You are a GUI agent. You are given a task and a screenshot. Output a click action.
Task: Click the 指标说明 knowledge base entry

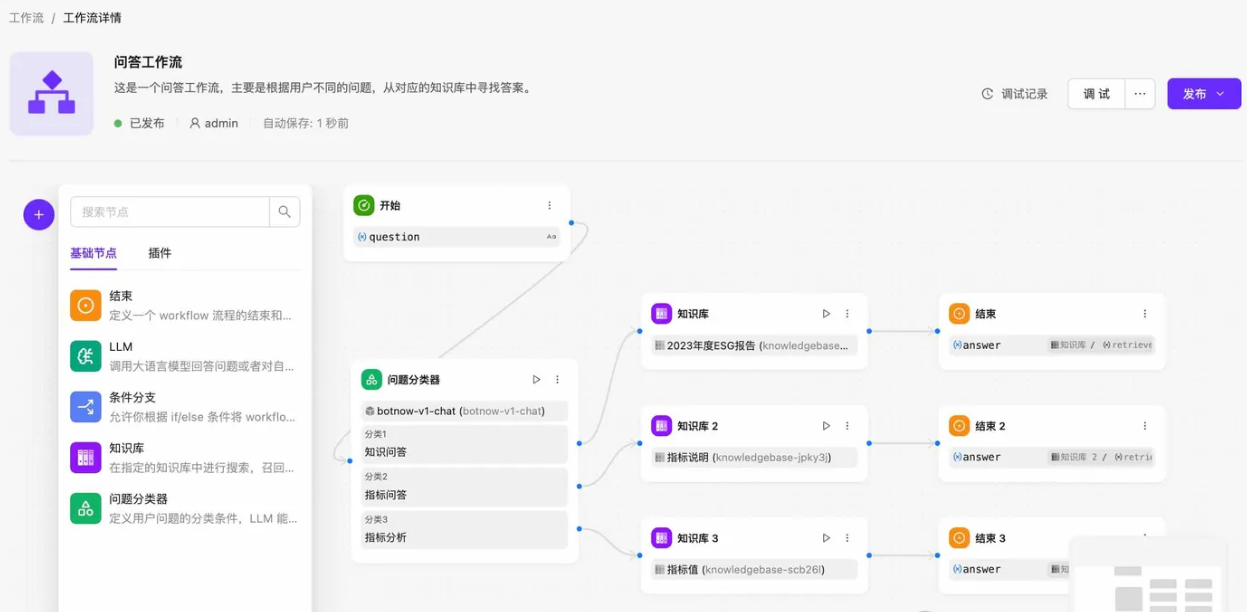point(754,457)
